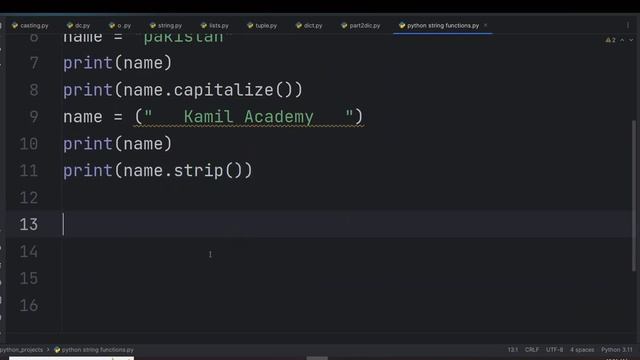The image size is (640, 360).
Task: Click line number 10 in the gutter
Action: [29, 144]
